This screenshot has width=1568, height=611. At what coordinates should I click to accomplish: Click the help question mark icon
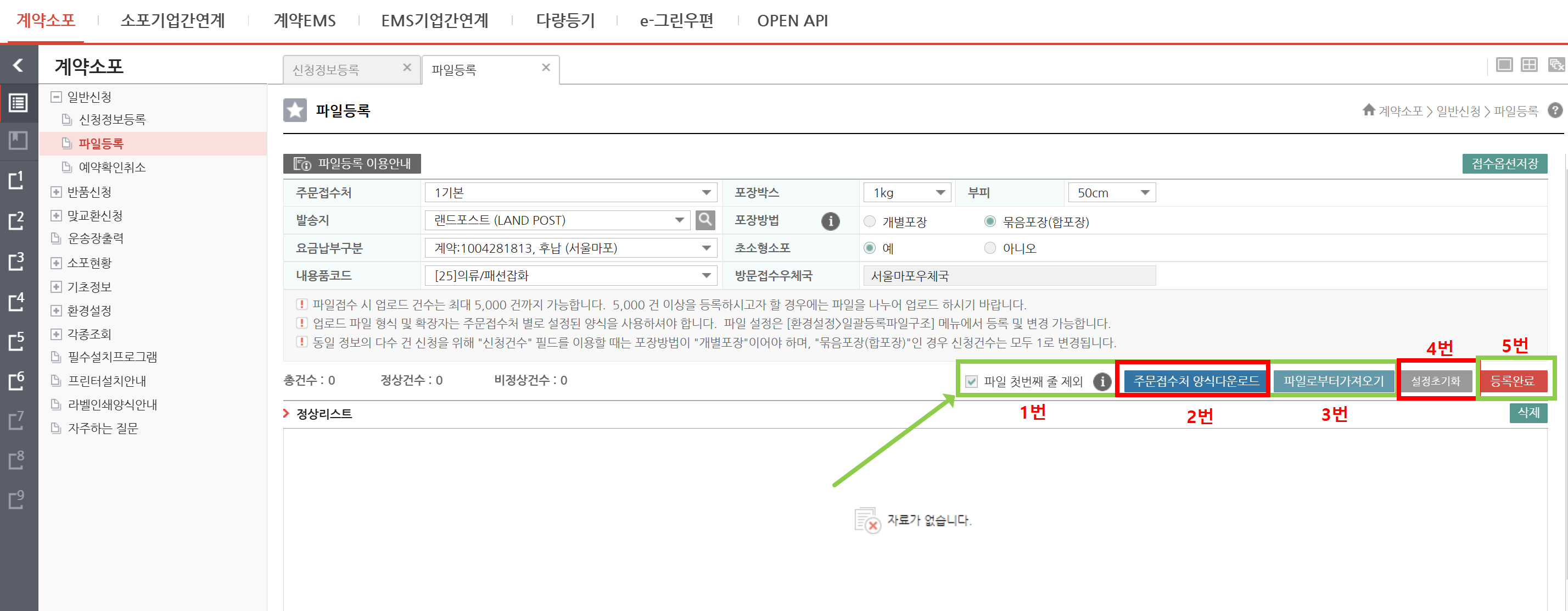tap(1555, 111)
